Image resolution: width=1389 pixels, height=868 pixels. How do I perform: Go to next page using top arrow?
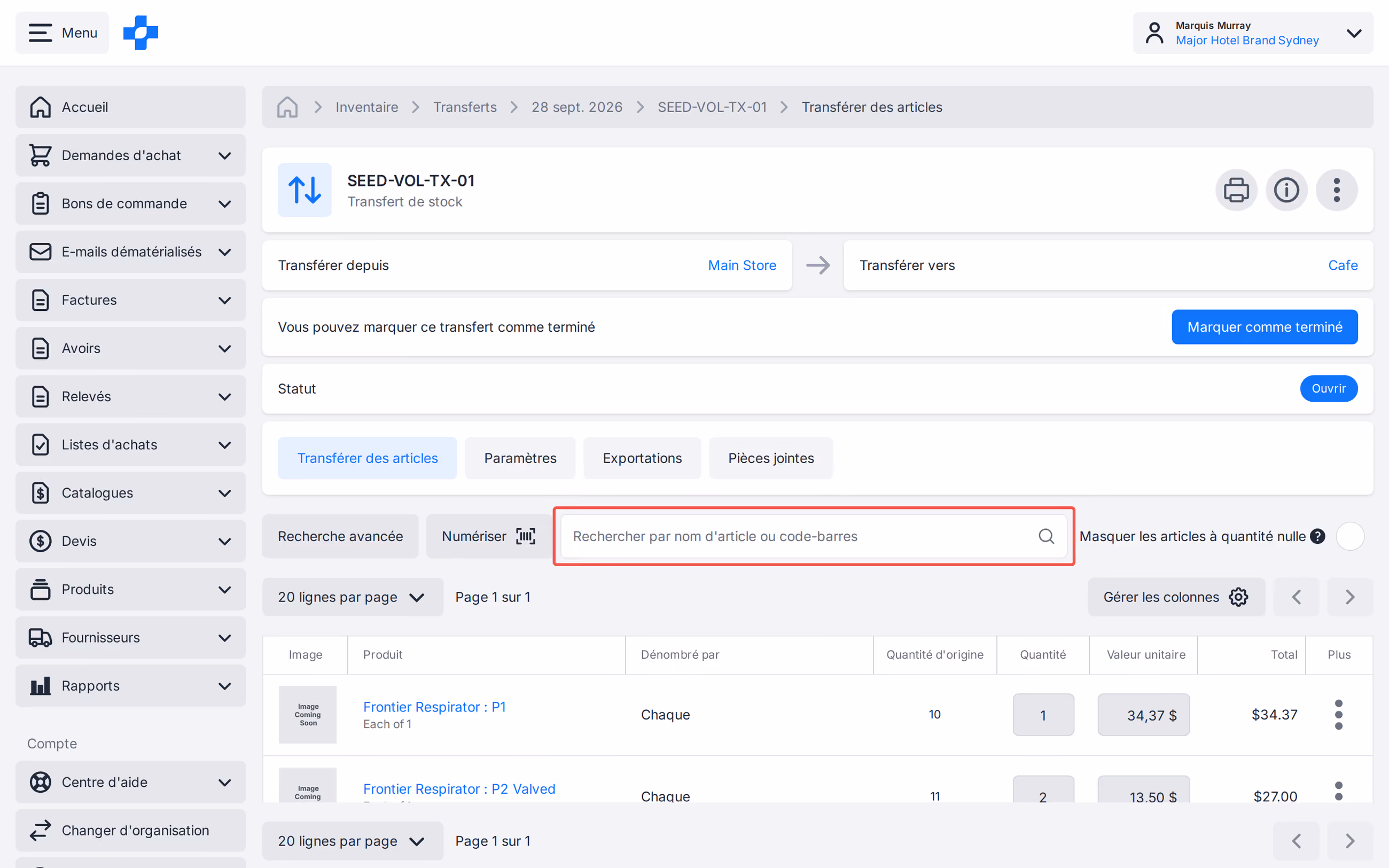(x=1350, y=597)
